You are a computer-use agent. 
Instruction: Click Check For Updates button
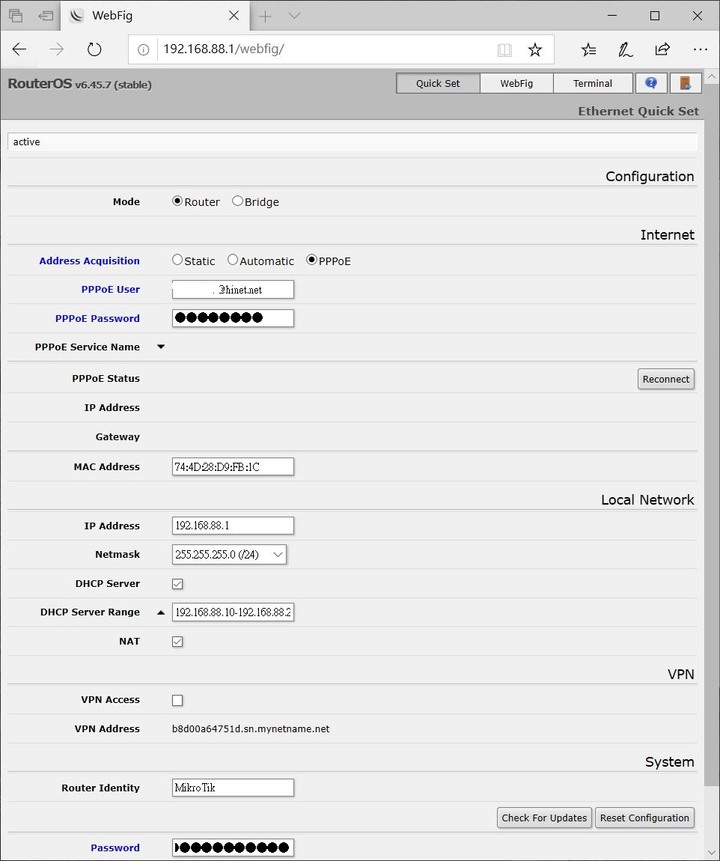click(544, 818)
